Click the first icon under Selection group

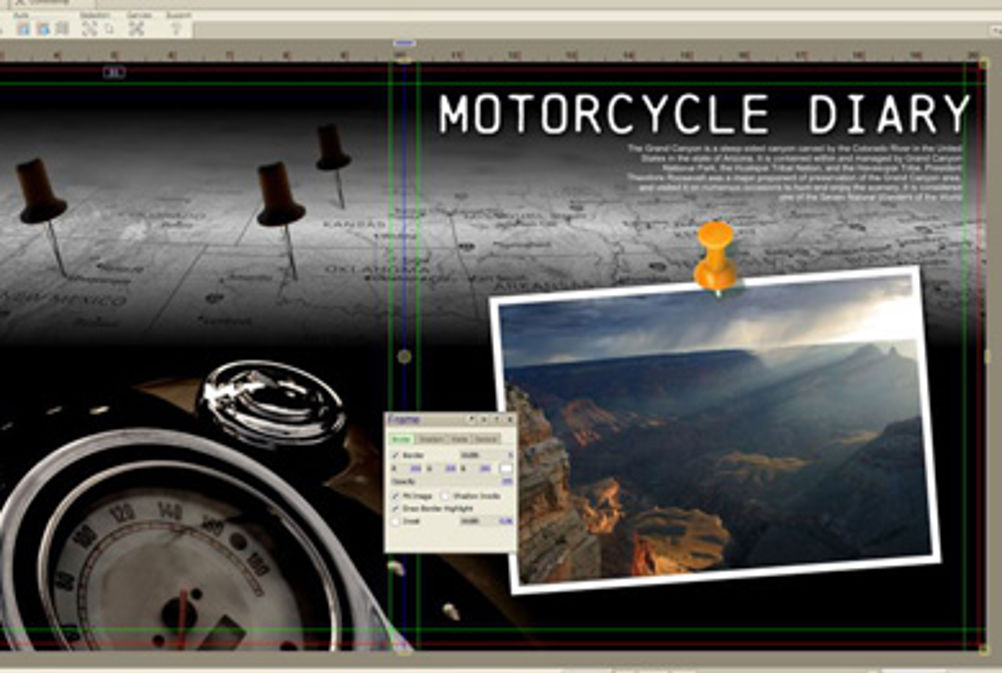click(x=90, y=29)
